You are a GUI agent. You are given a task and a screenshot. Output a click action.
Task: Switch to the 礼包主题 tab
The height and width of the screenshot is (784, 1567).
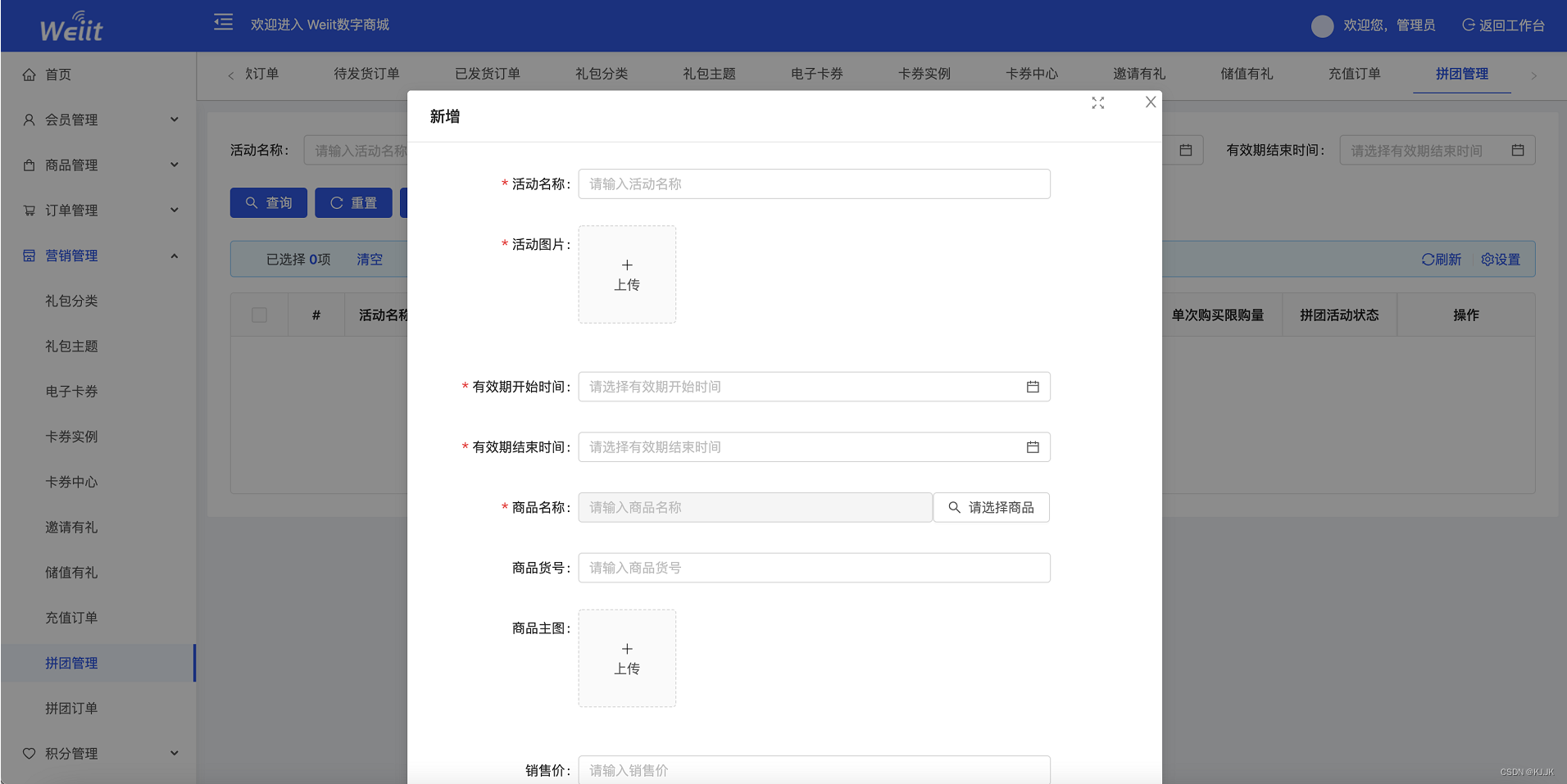[709, 74]
